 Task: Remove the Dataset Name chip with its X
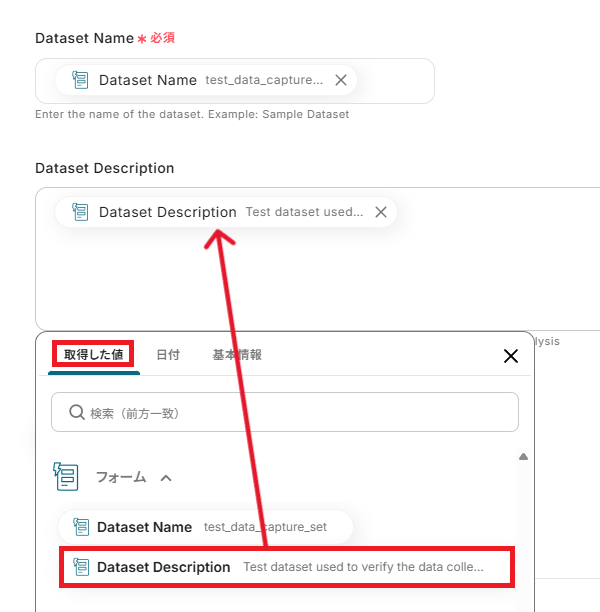pyautogui.click(x=341, y=80)
